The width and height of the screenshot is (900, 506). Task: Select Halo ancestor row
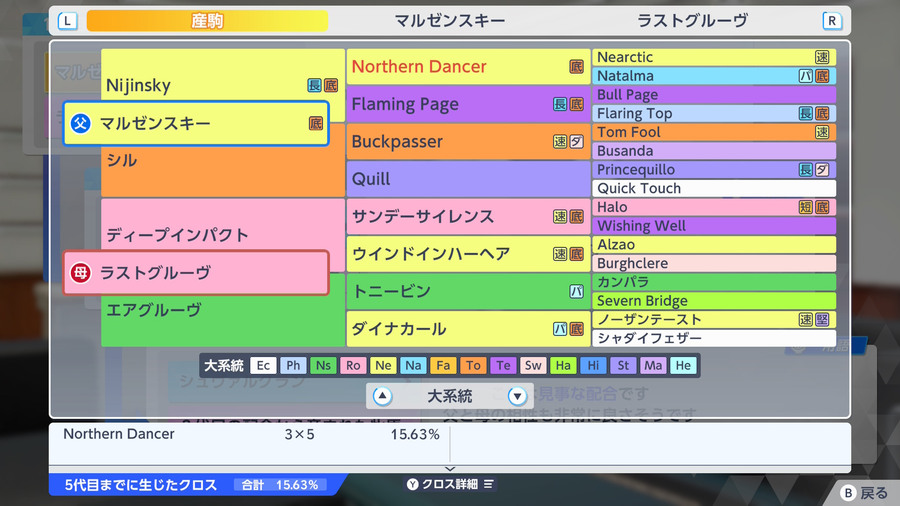[714, 207]
